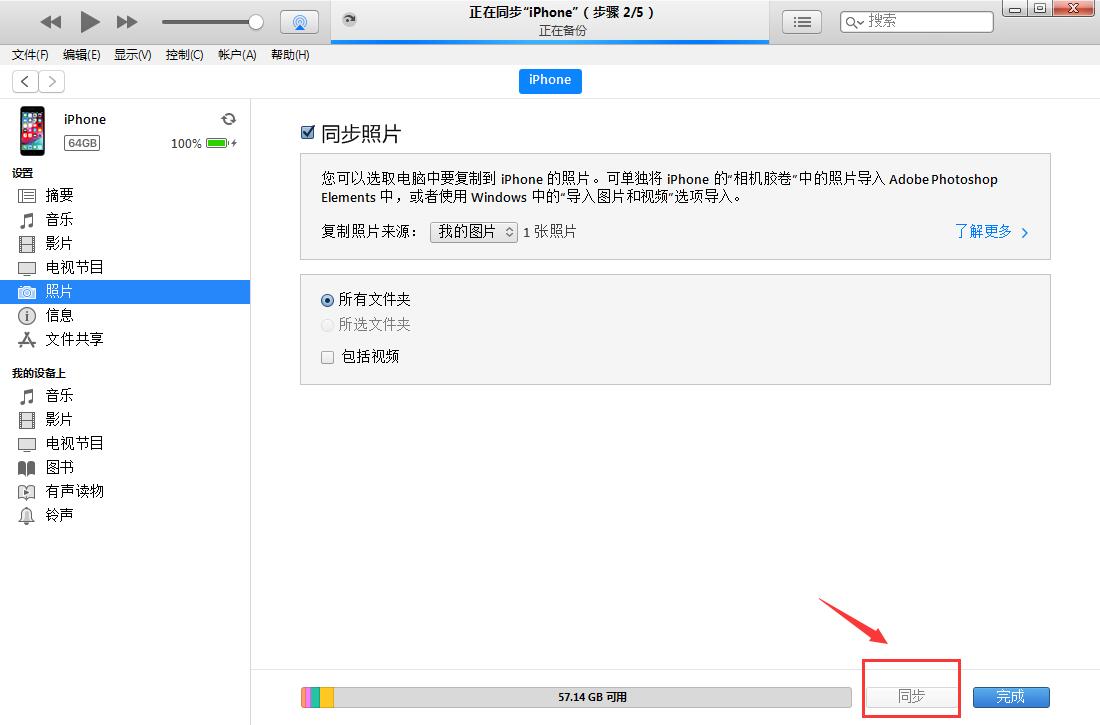
Task: Open the view options menu near the status display
Action: (x=801, y=21)
